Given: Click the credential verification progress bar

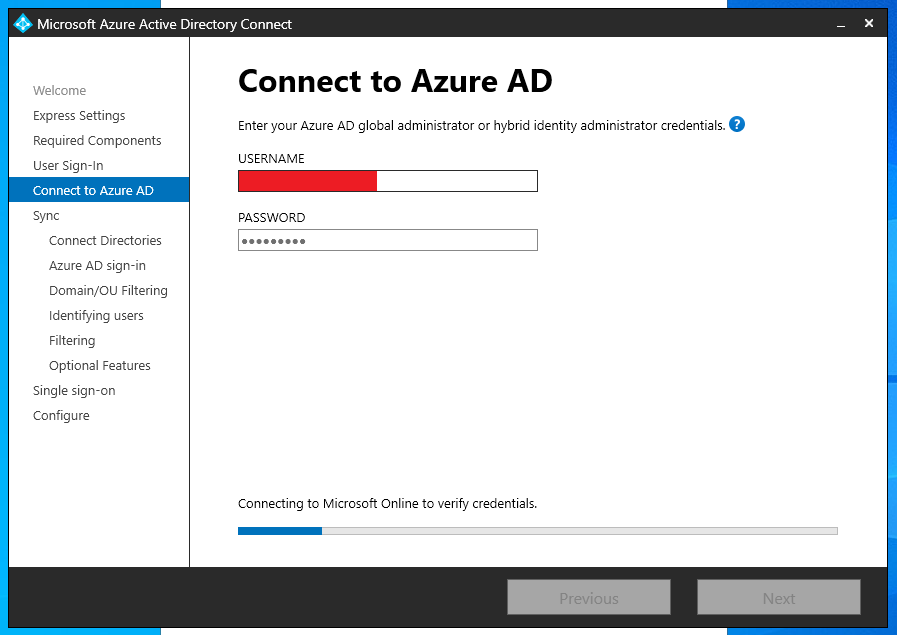Looking at the screenshot, I should click(x=538, y=531).
